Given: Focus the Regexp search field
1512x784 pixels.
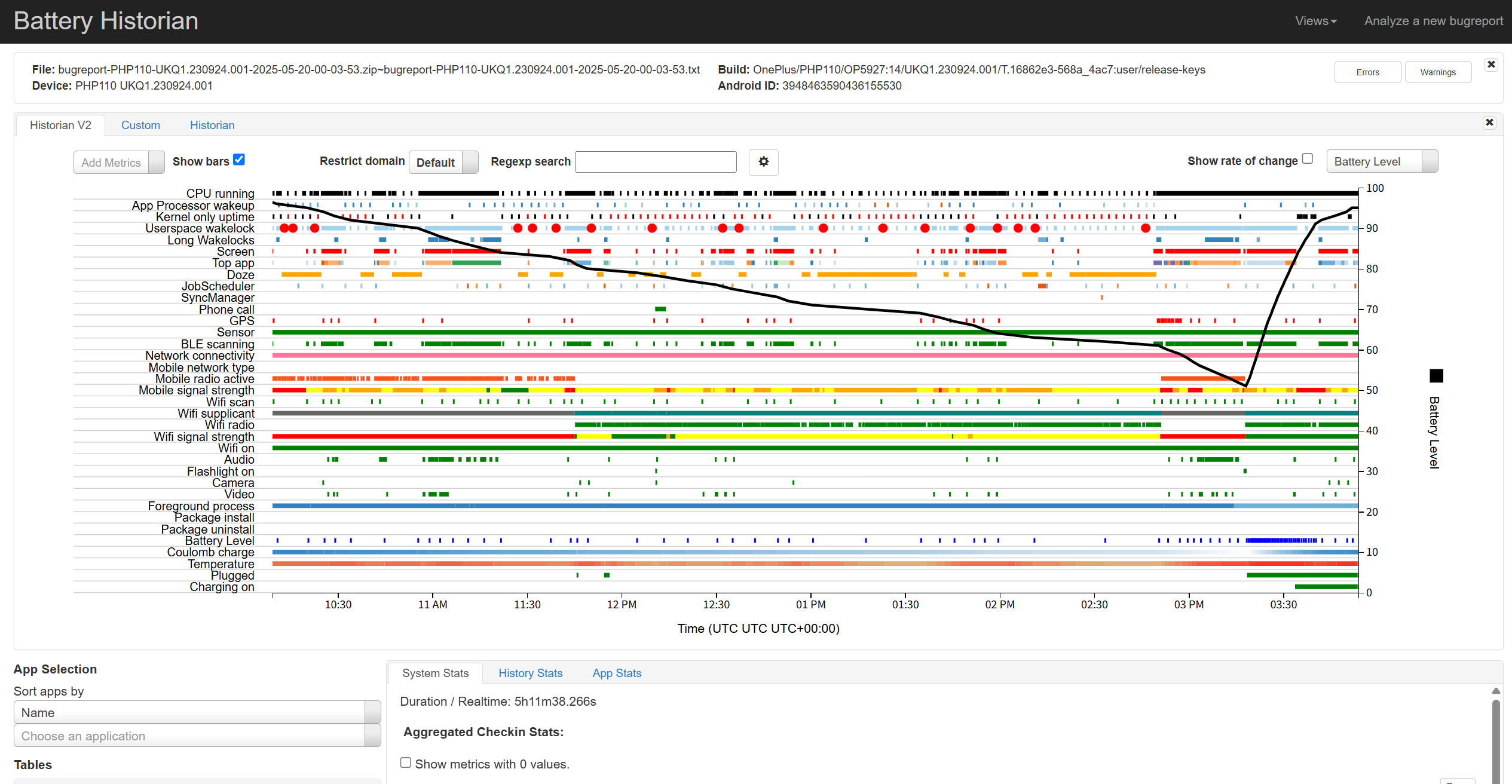Looking at the screenshot, I should [656, 162].
